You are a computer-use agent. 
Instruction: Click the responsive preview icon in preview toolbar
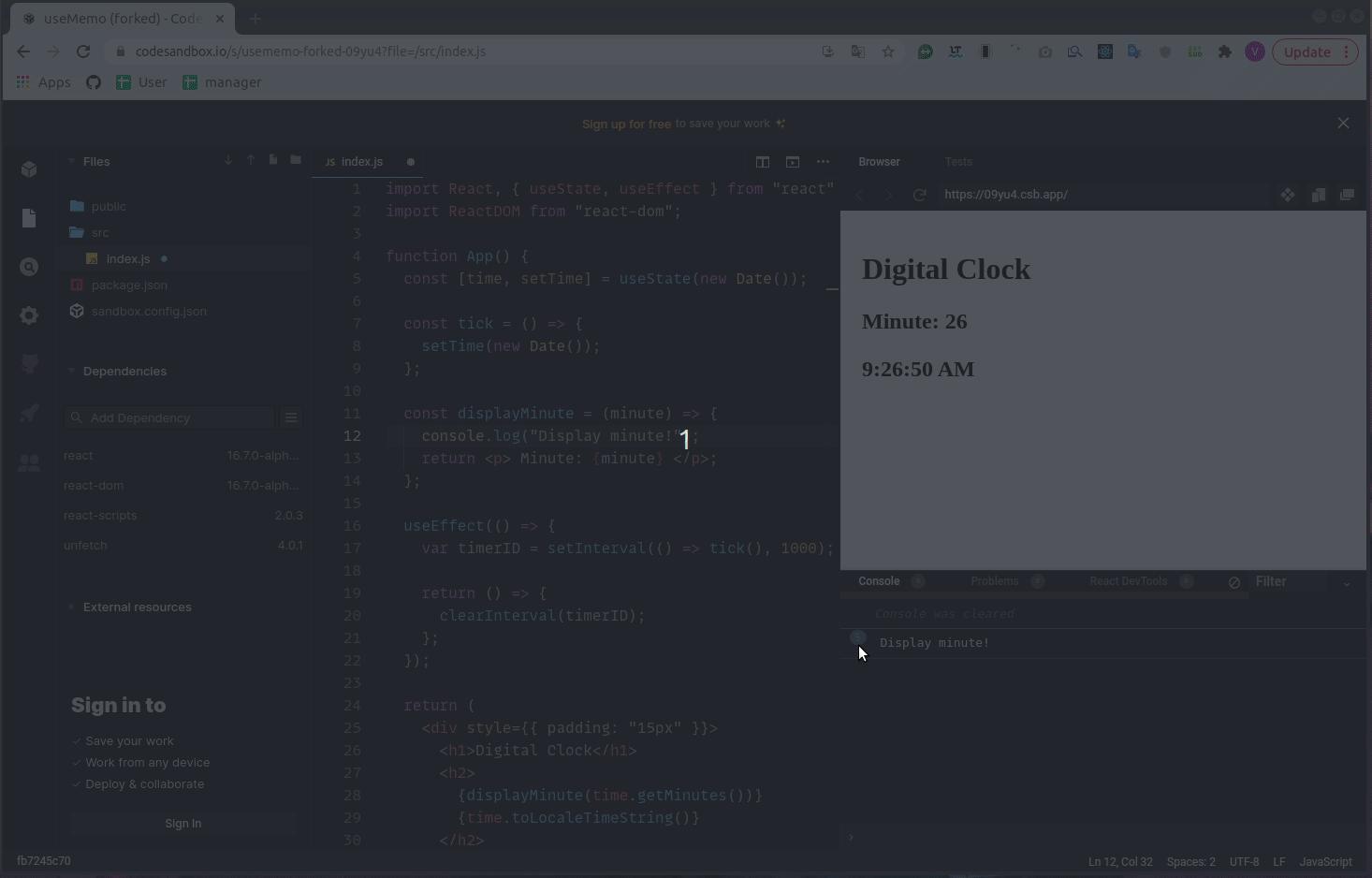coord(1318,195)
